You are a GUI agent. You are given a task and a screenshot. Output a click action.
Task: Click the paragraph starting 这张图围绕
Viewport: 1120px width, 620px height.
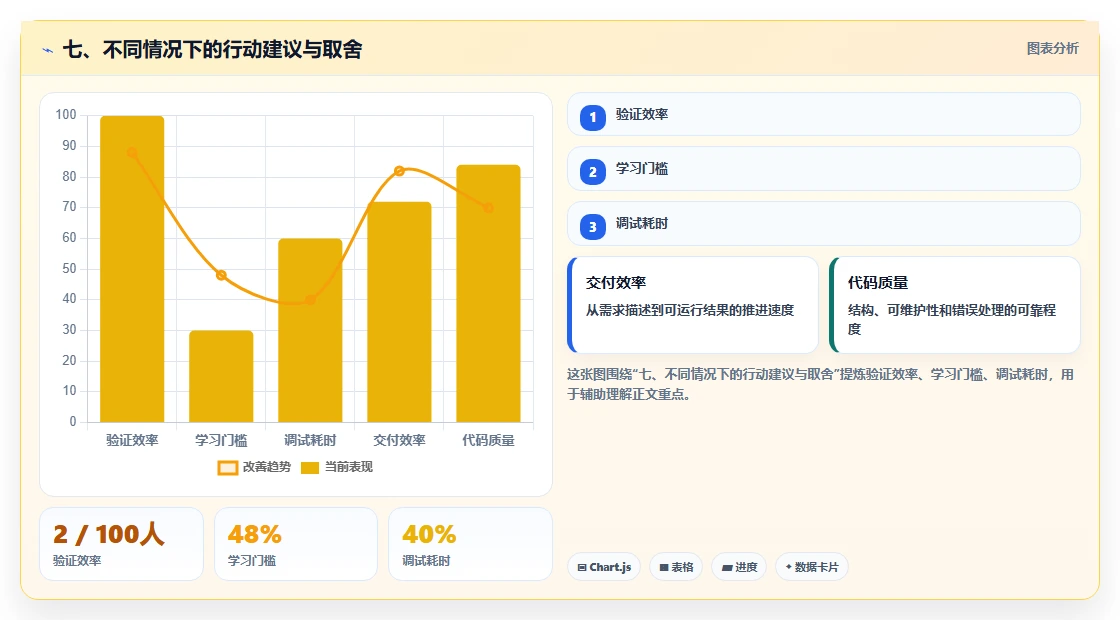click(820, 384)
